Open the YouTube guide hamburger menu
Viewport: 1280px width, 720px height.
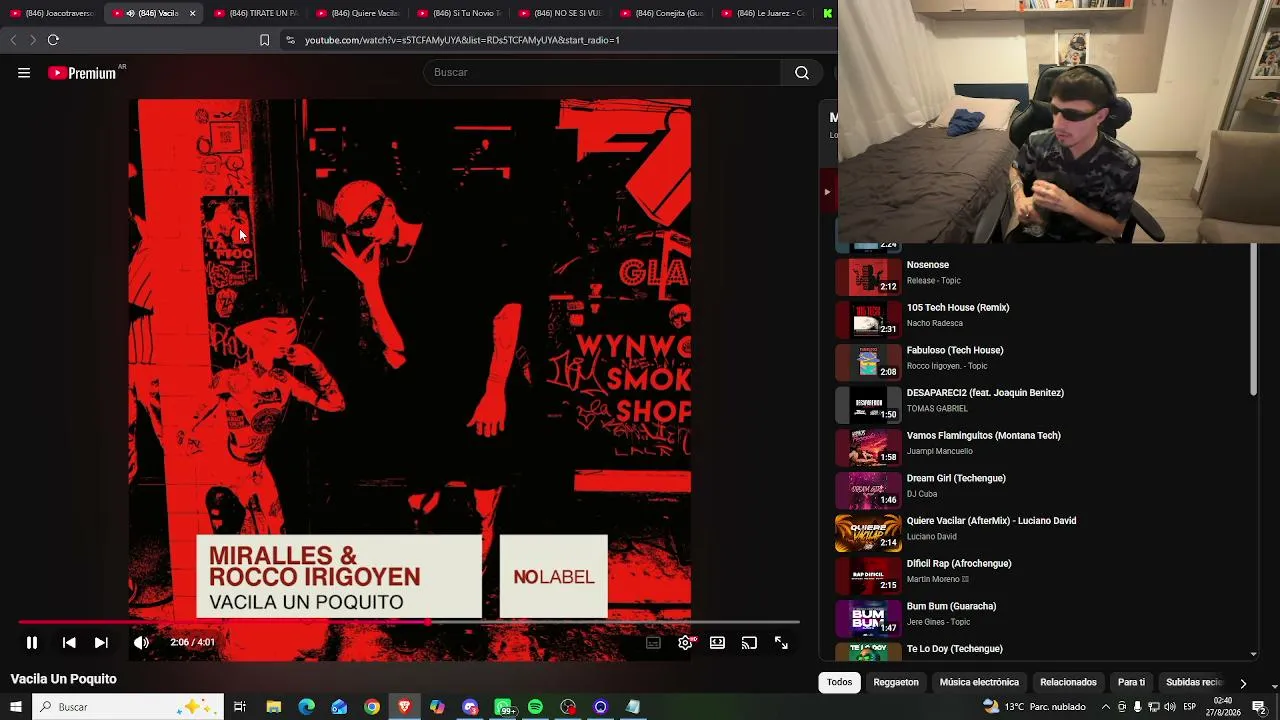[24, 73]
